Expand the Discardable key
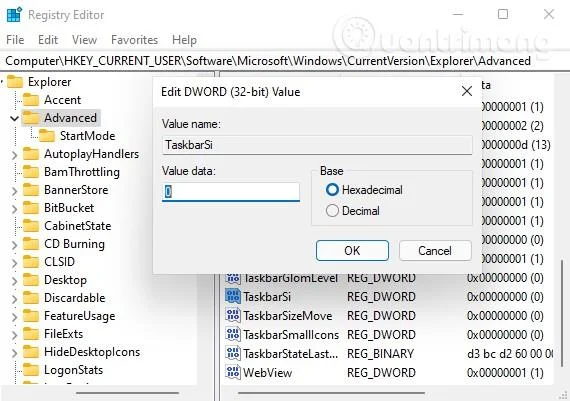Screen dimensions: 570x401 (15, 299)
